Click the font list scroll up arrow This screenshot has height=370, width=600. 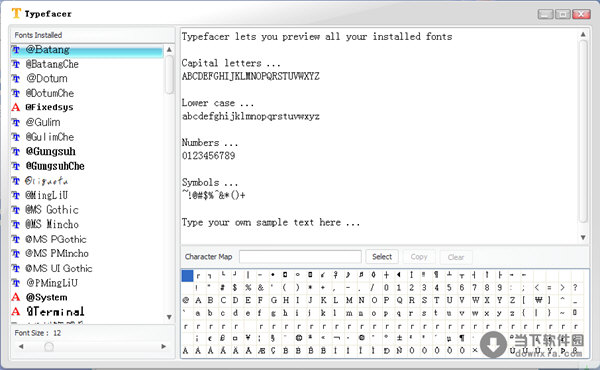169,49
